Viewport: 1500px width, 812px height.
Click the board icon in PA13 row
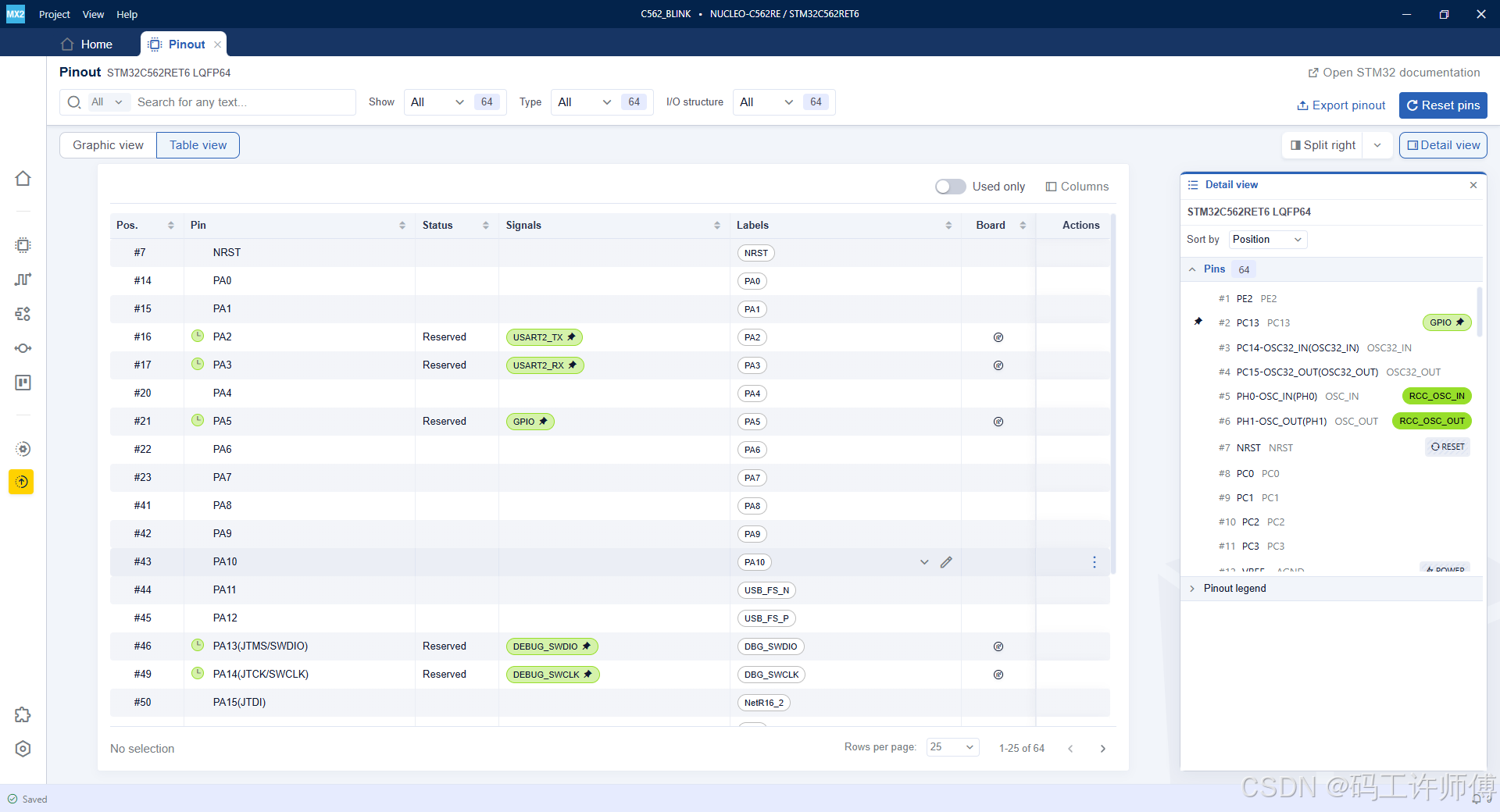[x=998, y=646]
